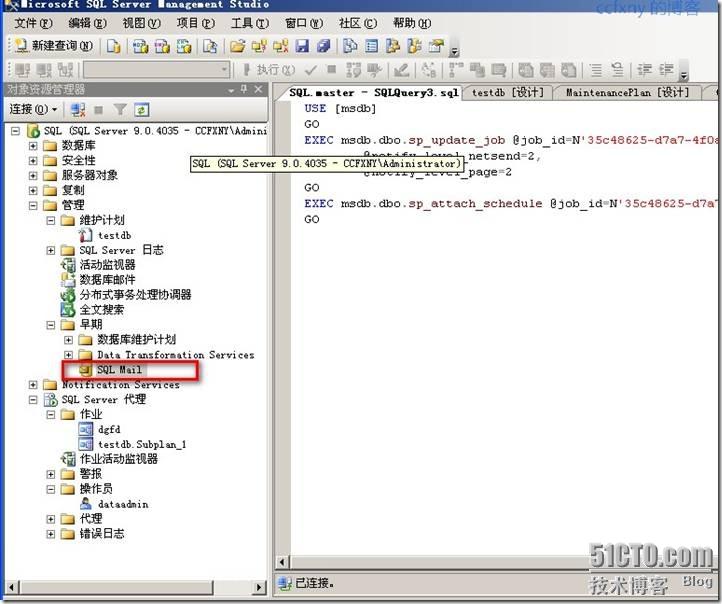
Task: Switch to the MaintenancePlan [设计] tab
Action: (627, 93)
